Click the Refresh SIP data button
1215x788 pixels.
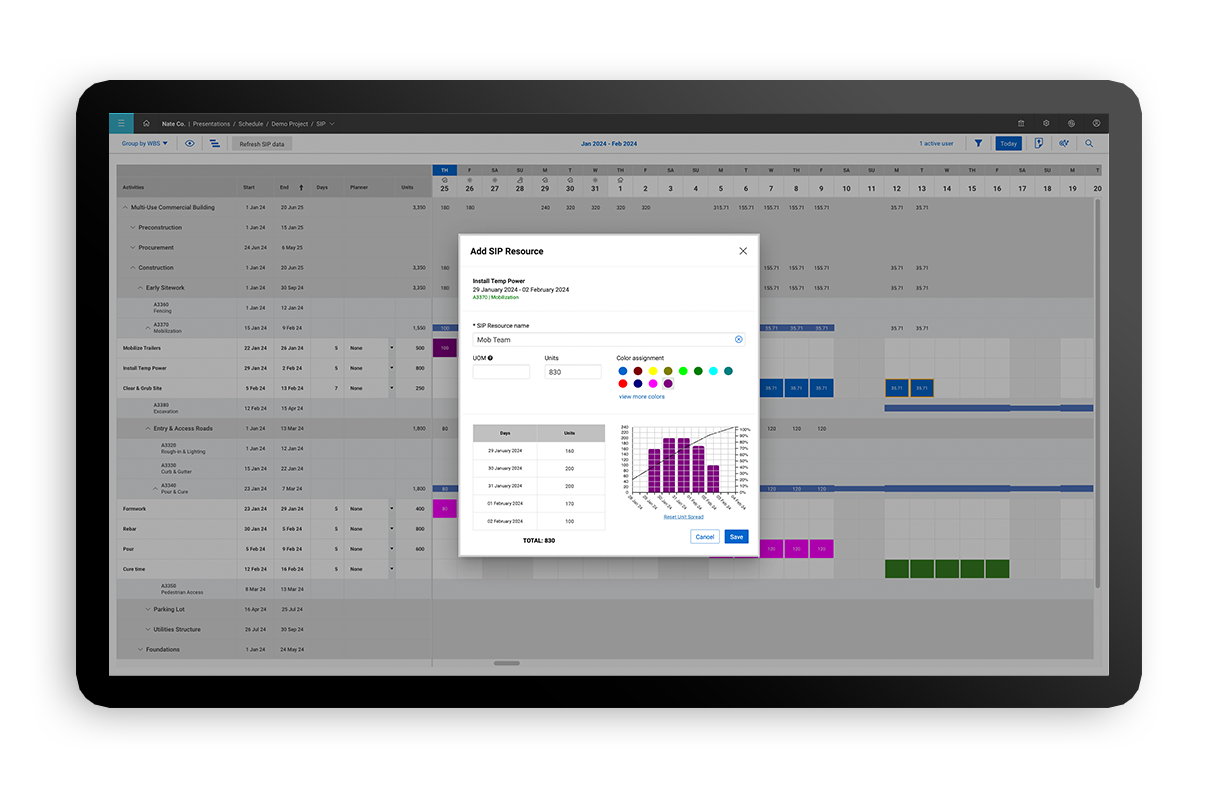point(262,144)
